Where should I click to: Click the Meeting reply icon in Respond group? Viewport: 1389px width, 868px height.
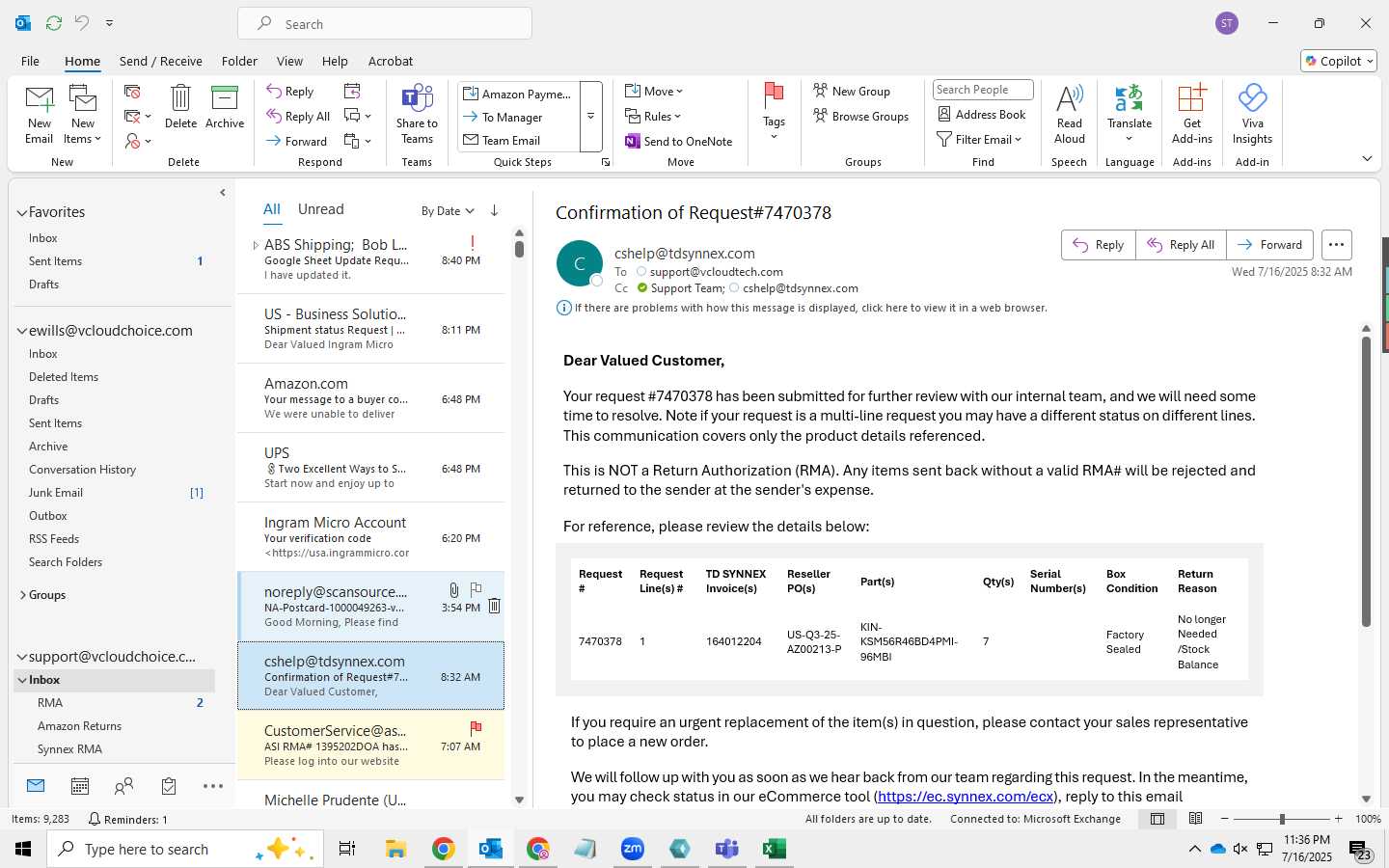click(x=352, y=91)
